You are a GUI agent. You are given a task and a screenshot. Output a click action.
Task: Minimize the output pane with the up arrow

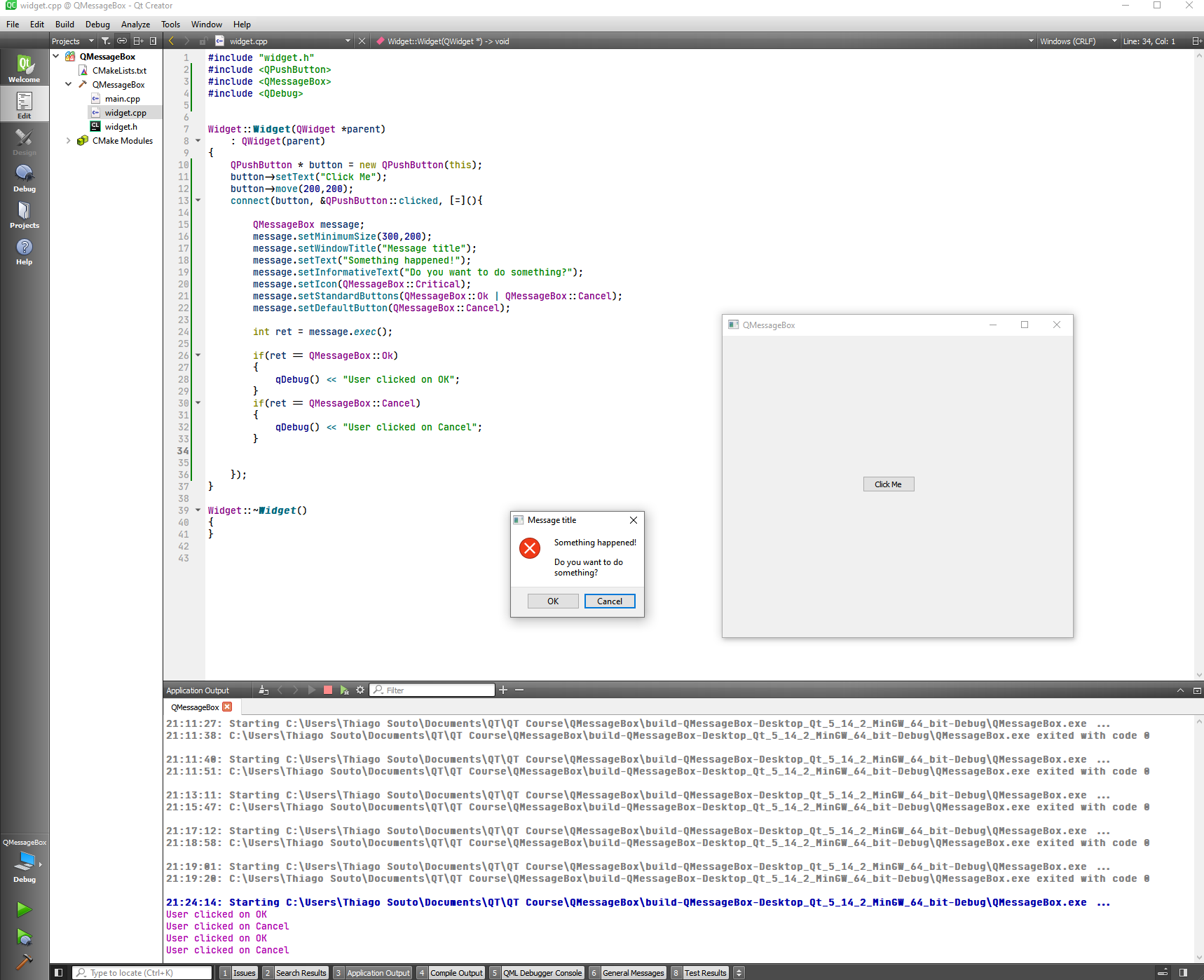1180,690
